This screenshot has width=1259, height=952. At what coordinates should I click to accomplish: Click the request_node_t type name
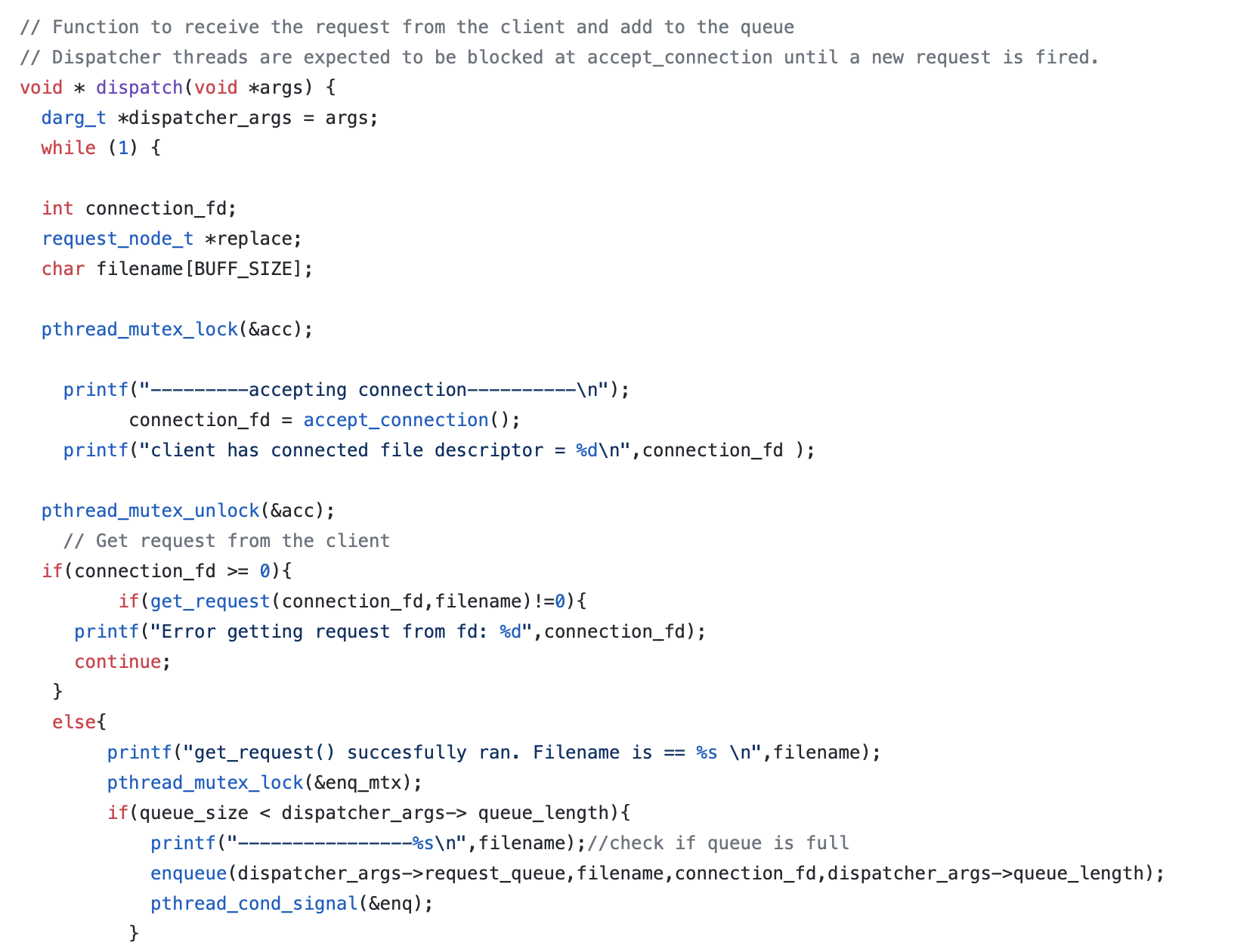tap(118, 239)
